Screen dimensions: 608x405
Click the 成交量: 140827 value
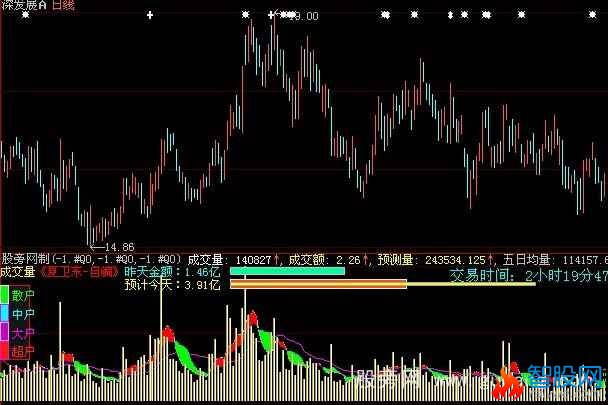[230, 260]
